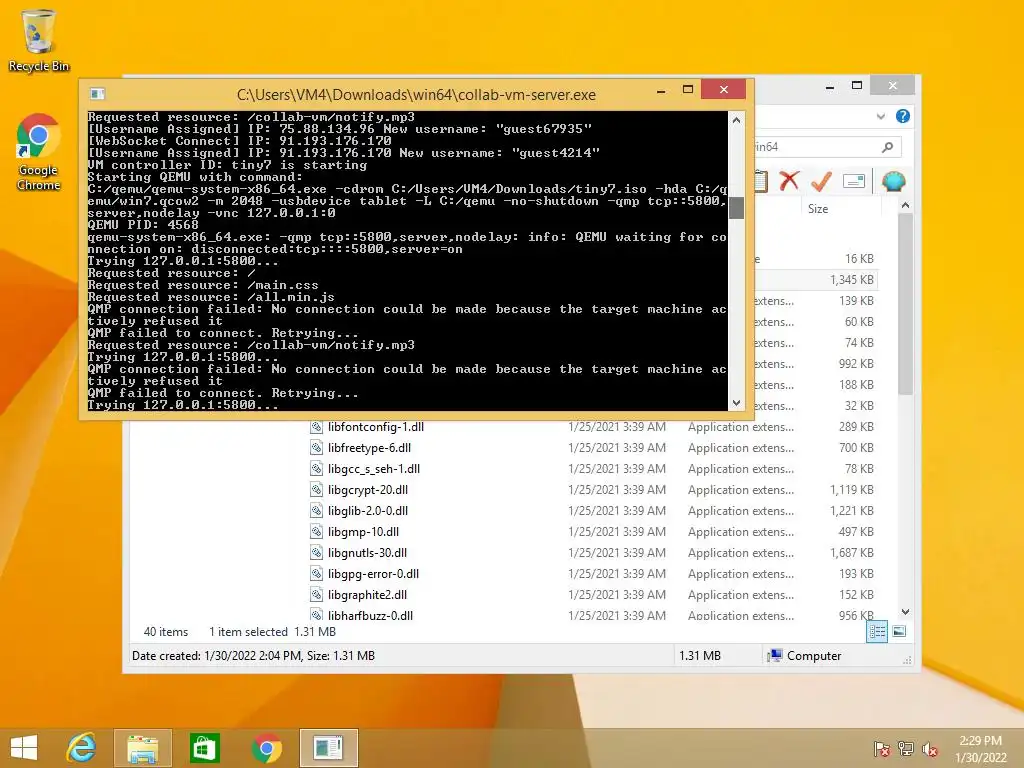This screenshot has width=1024, height=768.
Task: Click the 1,687 KB size value
Action: 852,552
